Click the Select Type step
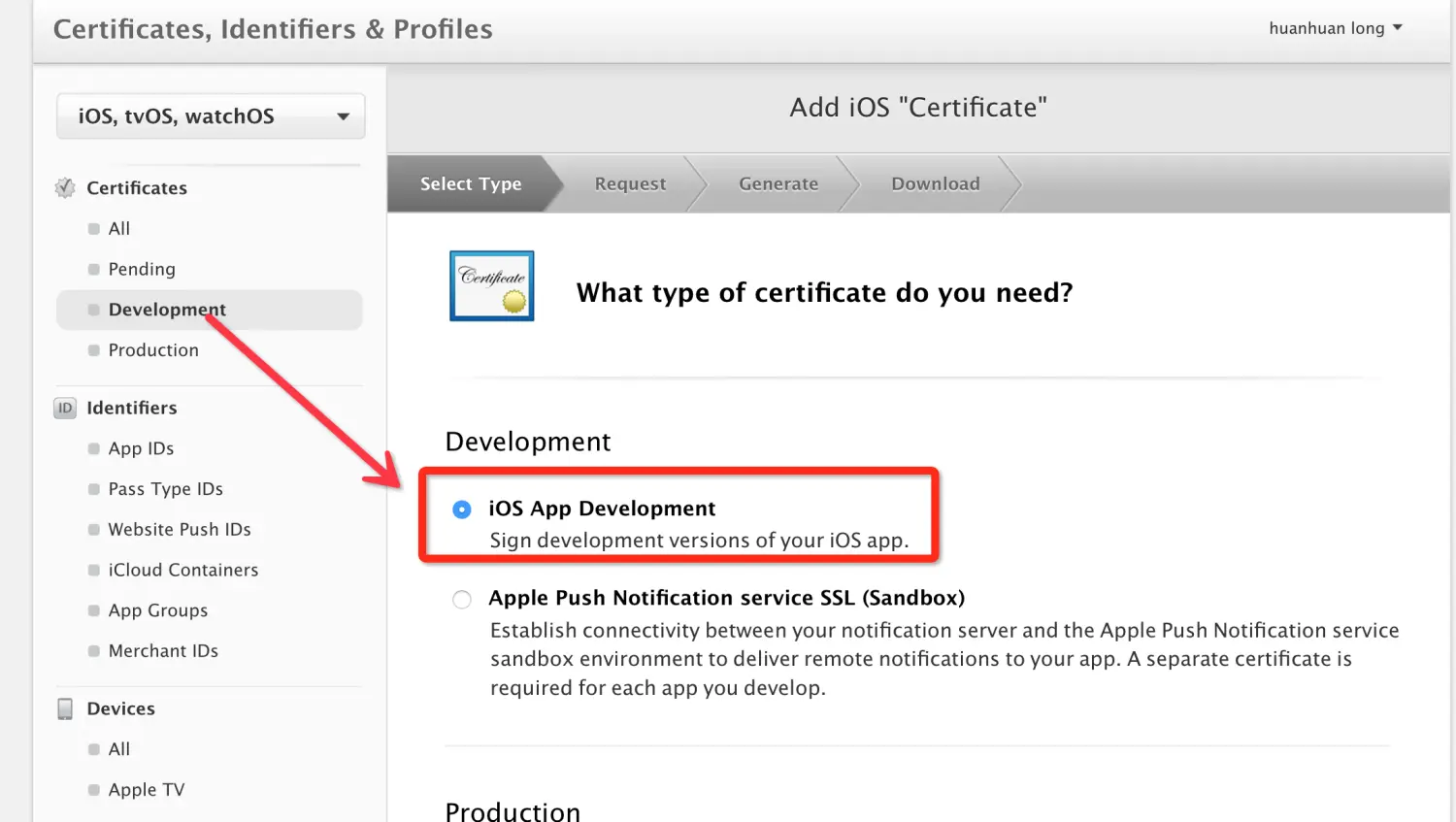Screen dimensions: 1456x822 (x=471, y=184)
